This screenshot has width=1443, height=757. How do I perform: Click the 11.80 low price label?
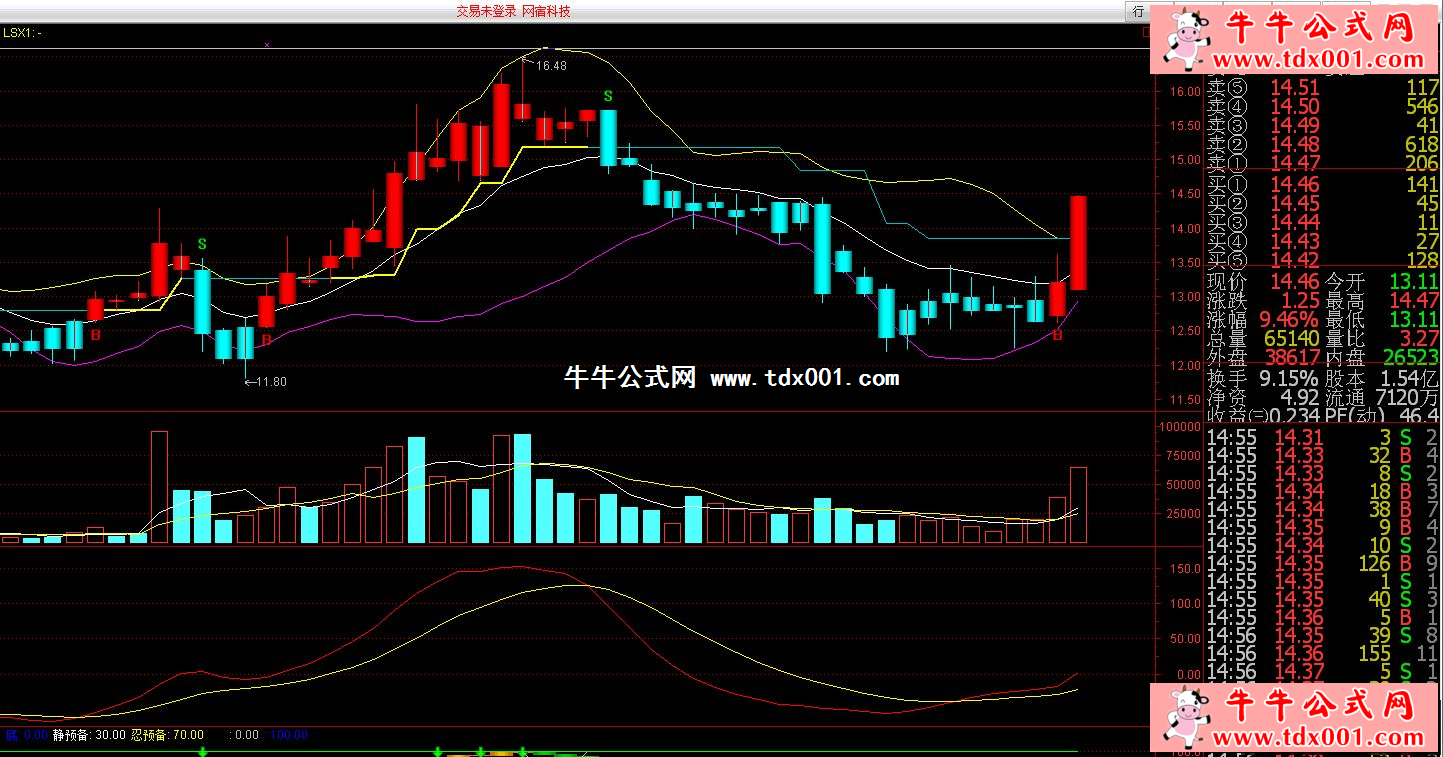271,382
